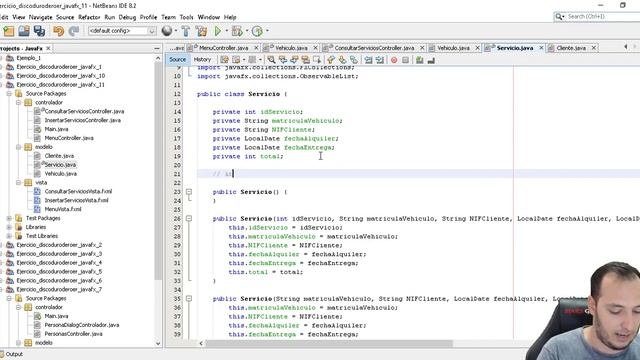Screen dimensions: 640x360
Task: Click the Save All icon
Action: 39,31
